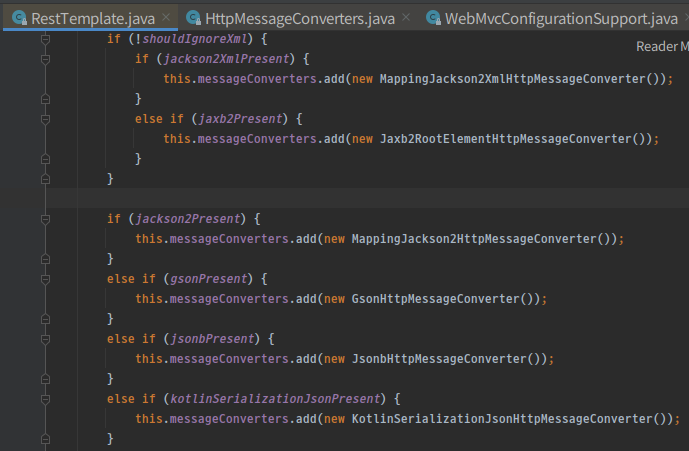Close the RestTemplate.java tab

tap(166, 18)
